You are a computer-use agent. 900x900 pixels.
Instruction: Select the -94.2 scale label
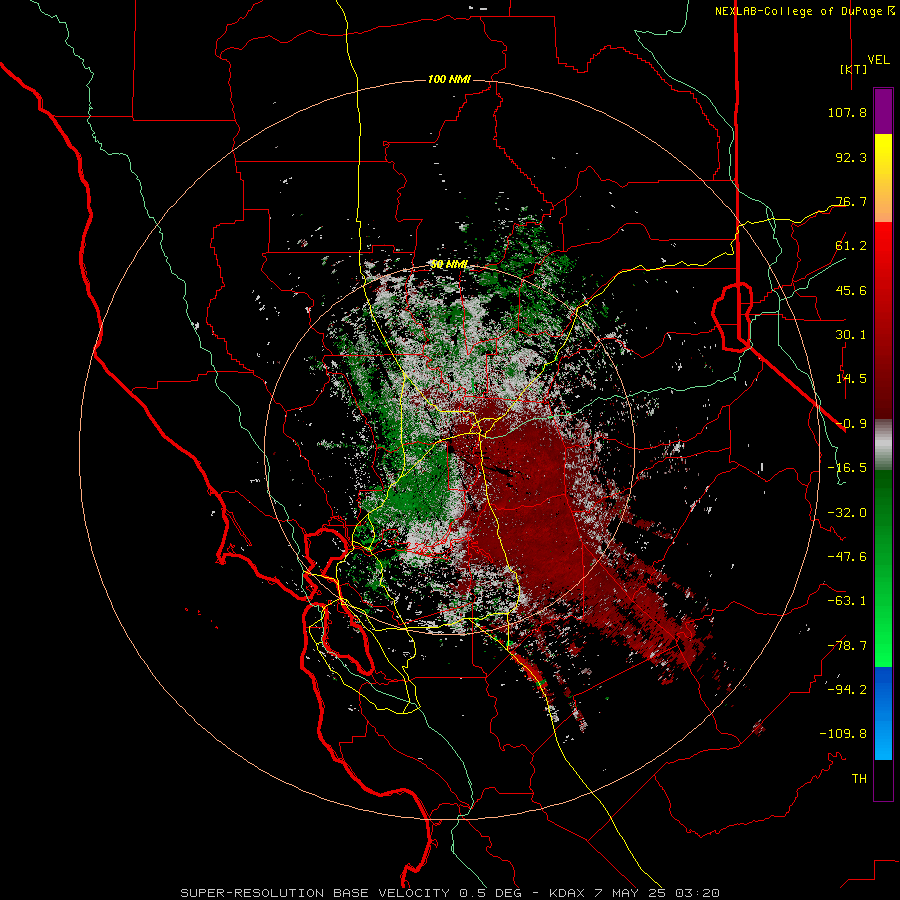[x=847, y=689]
